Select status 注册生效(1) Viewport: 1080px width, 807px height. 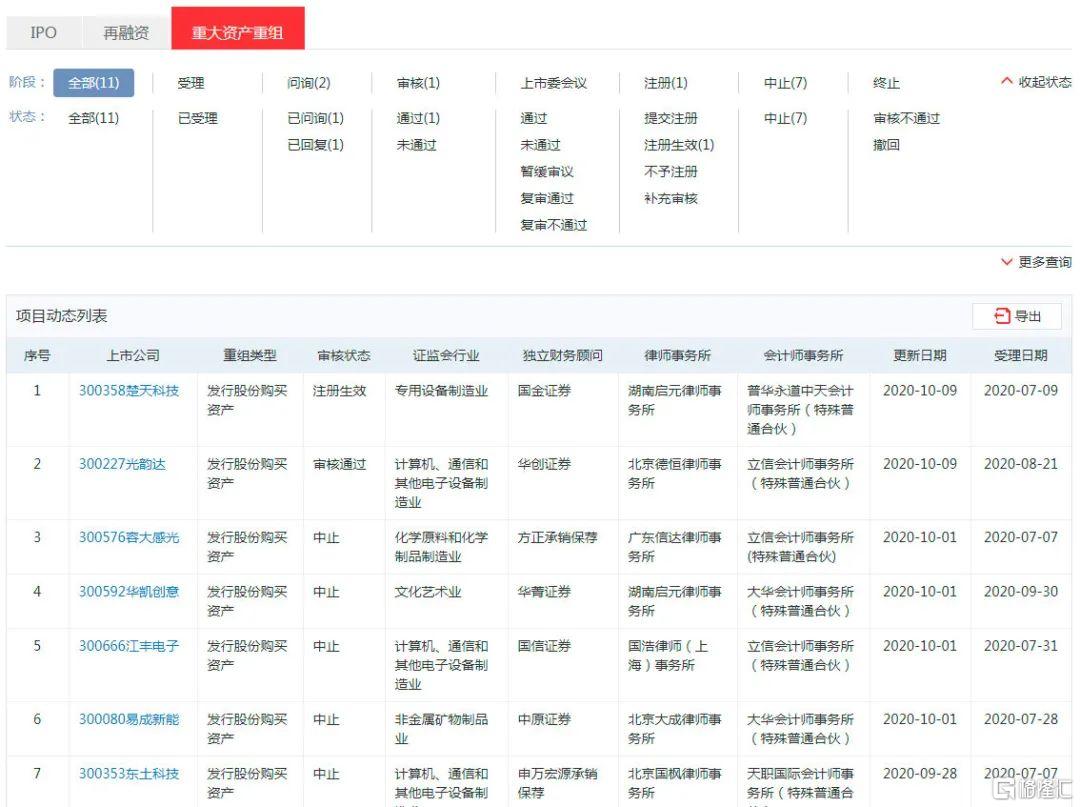click(679, 145)
